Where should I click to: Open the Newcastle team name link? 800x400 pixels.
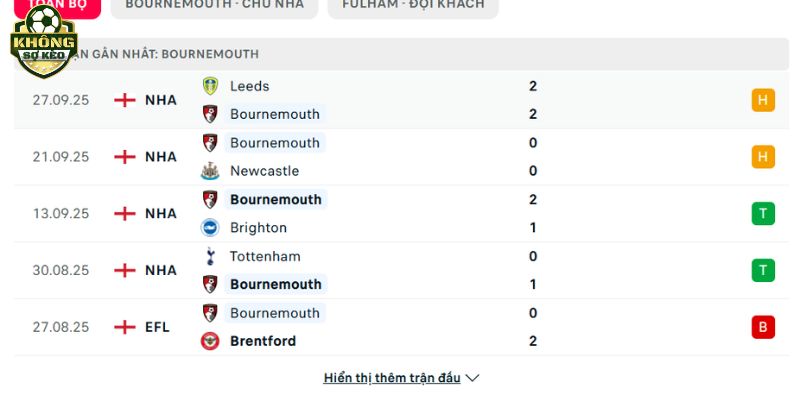coord(264,171)
